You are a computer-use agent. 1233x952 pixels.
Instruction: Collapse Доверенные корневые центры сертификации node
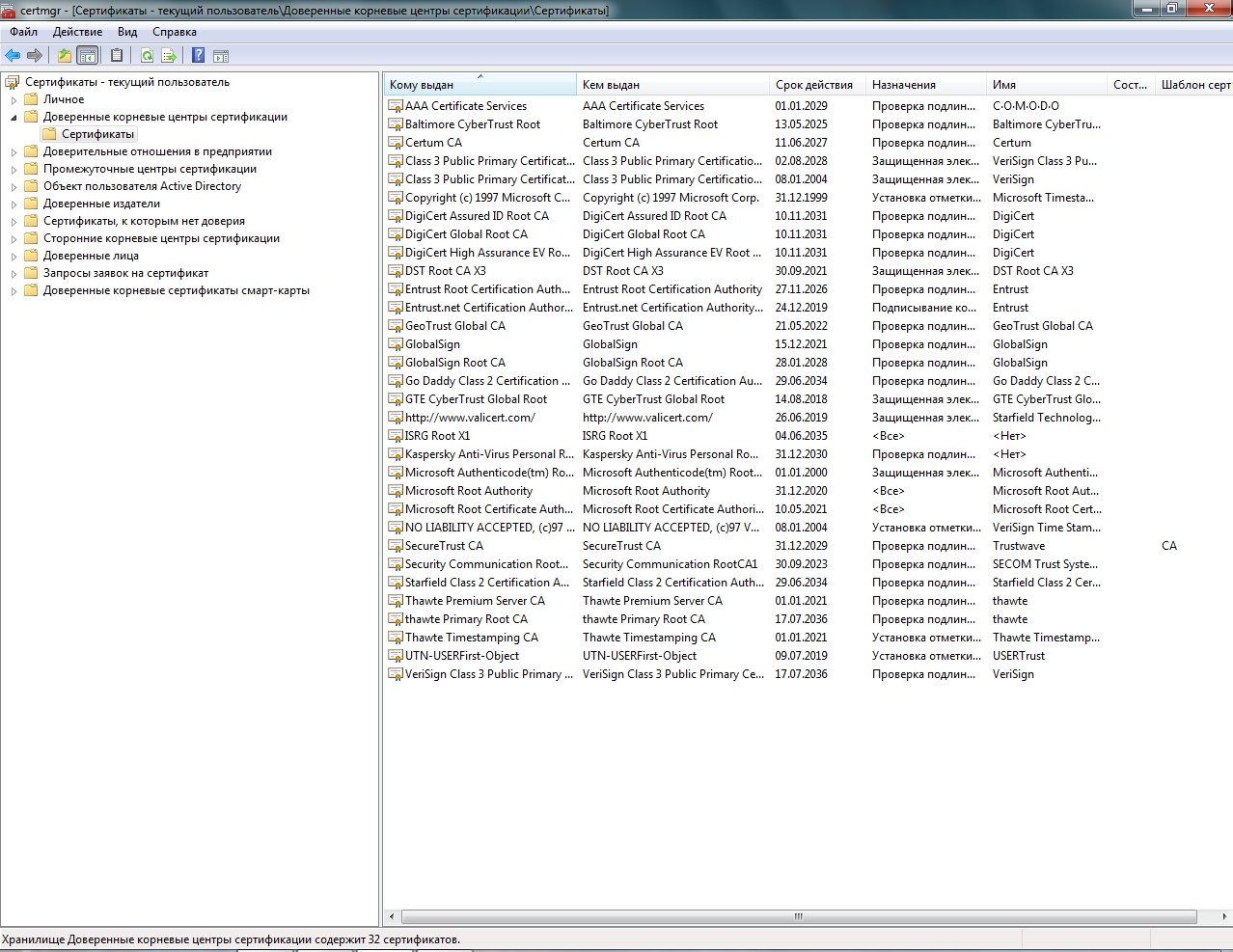pyautogui.click(x=14, y=118)
